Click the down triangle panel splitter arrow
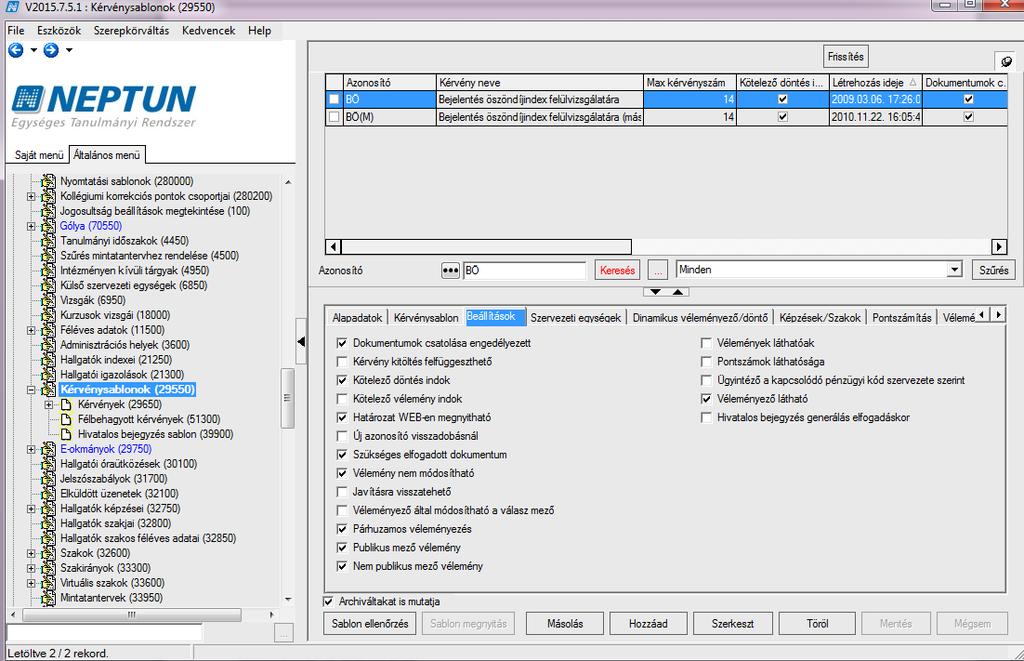 [x=656, y=292]
